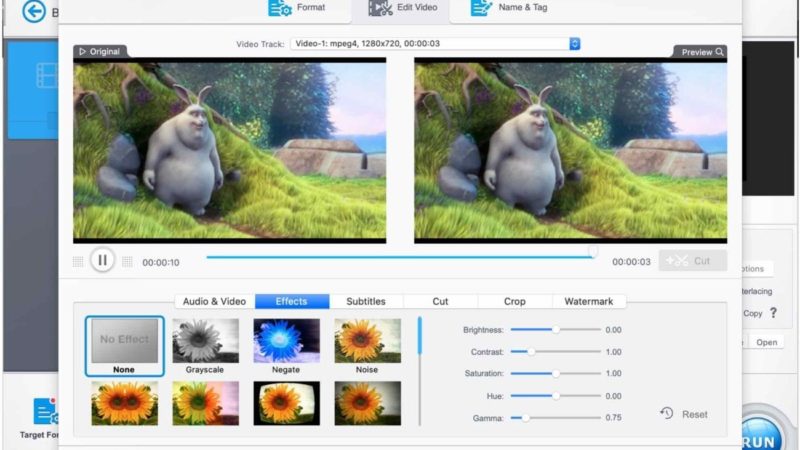800x450 pixels.
Task: Switch to the Edit Video tab
Action: click(402, 8)
